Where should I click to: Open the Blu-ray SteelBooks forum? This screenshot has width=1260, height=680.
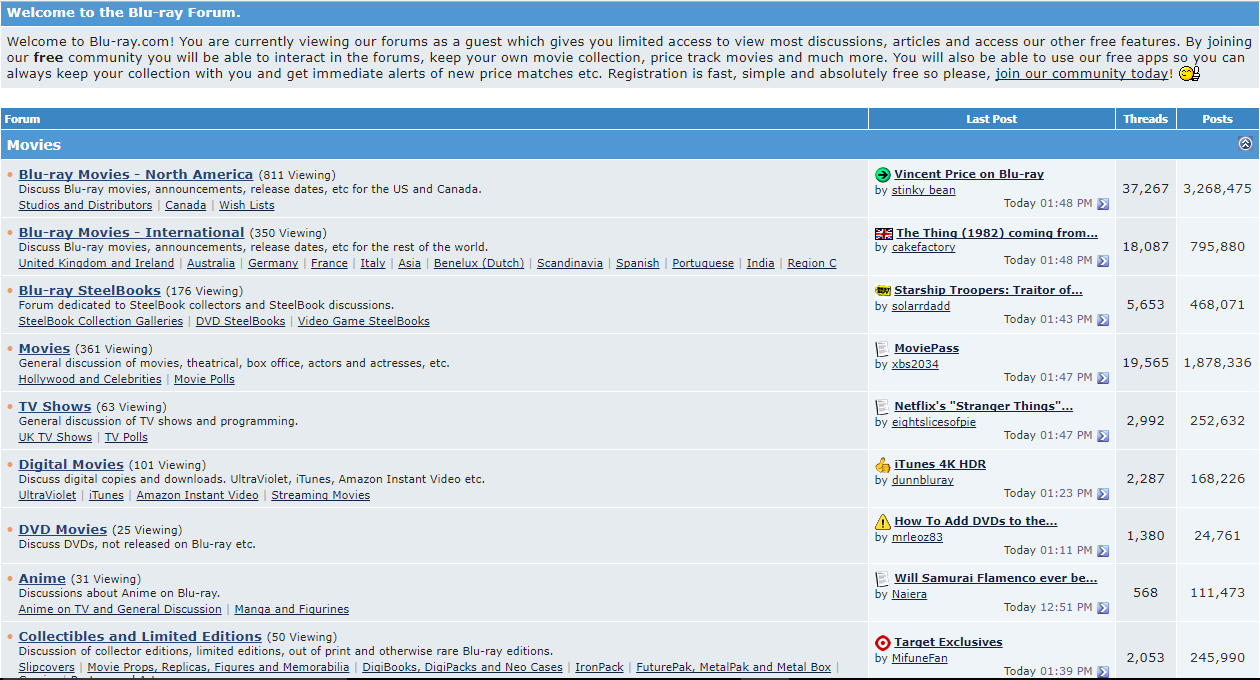90,291
